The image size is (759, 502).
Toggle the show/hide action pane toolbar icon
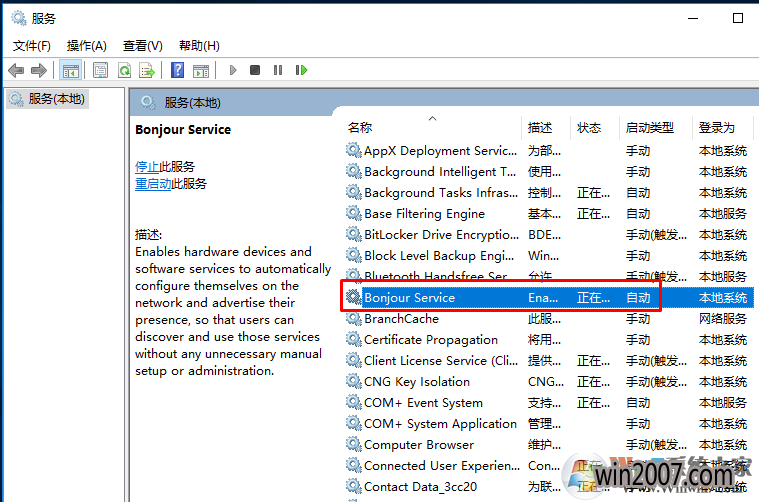(201, 71)
